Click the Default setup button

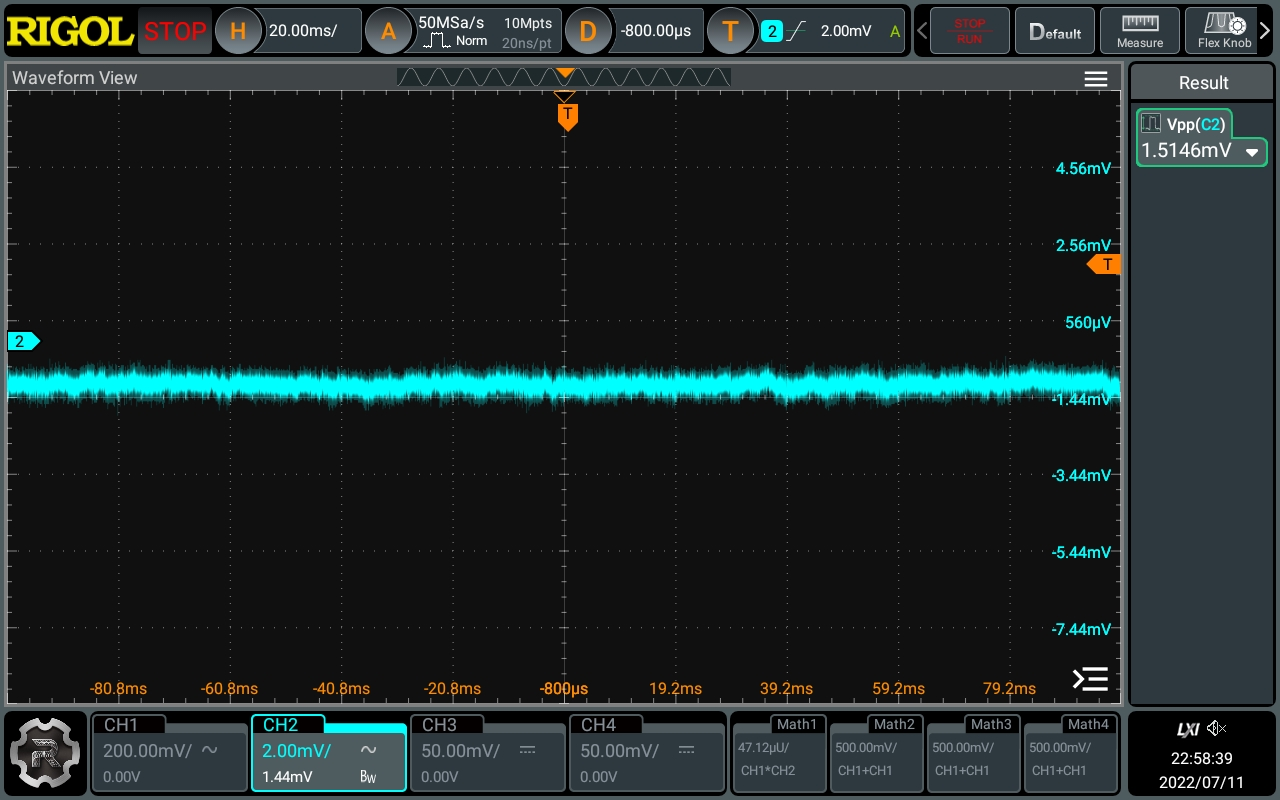1054,30
